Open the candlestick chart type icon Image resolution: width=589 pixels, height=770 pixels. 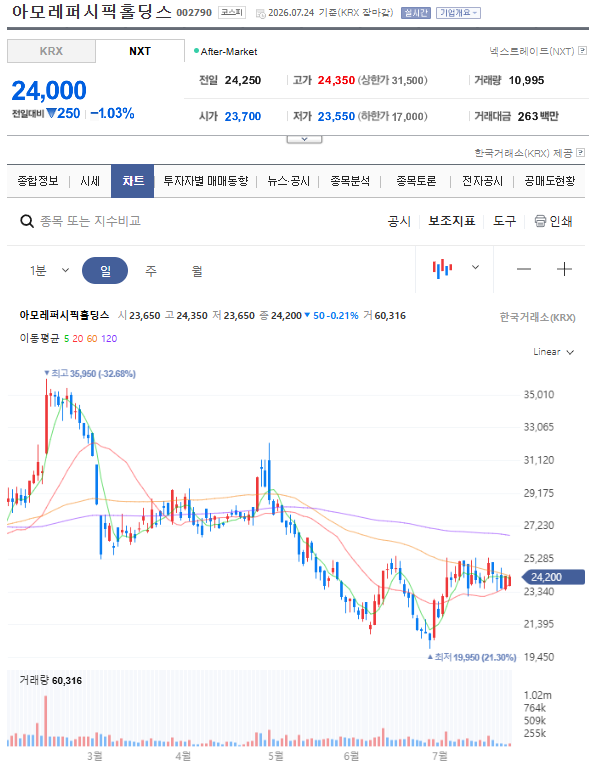442,268
